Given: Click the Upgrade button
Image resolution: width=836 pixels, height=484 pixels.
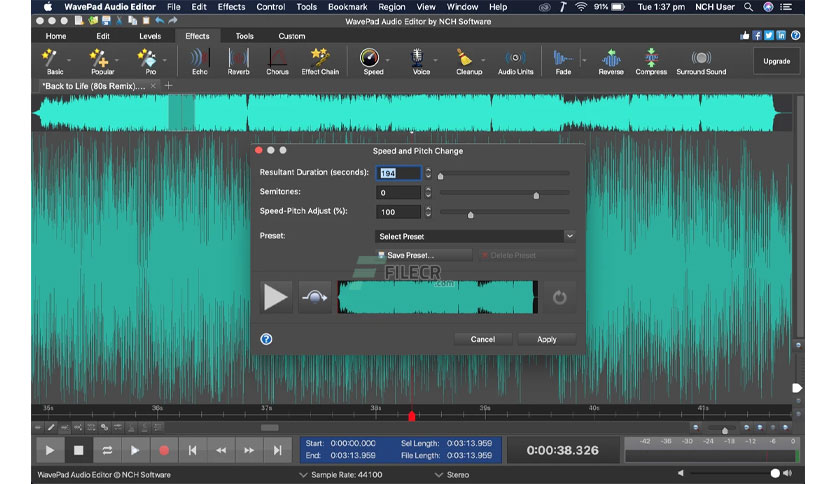Looking at the screenshot, I should [x=776, y=61].
